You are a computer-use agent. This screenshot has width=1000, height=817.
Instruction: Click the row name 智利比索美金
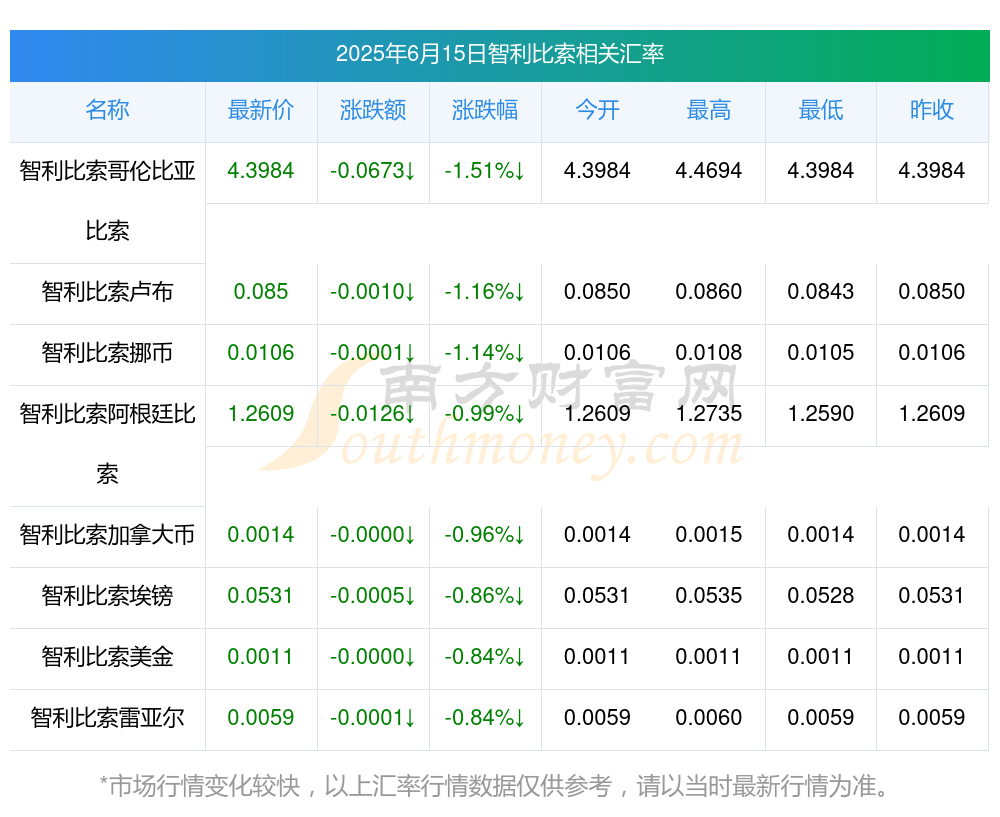pyautogui.click(x=107, y=657)
